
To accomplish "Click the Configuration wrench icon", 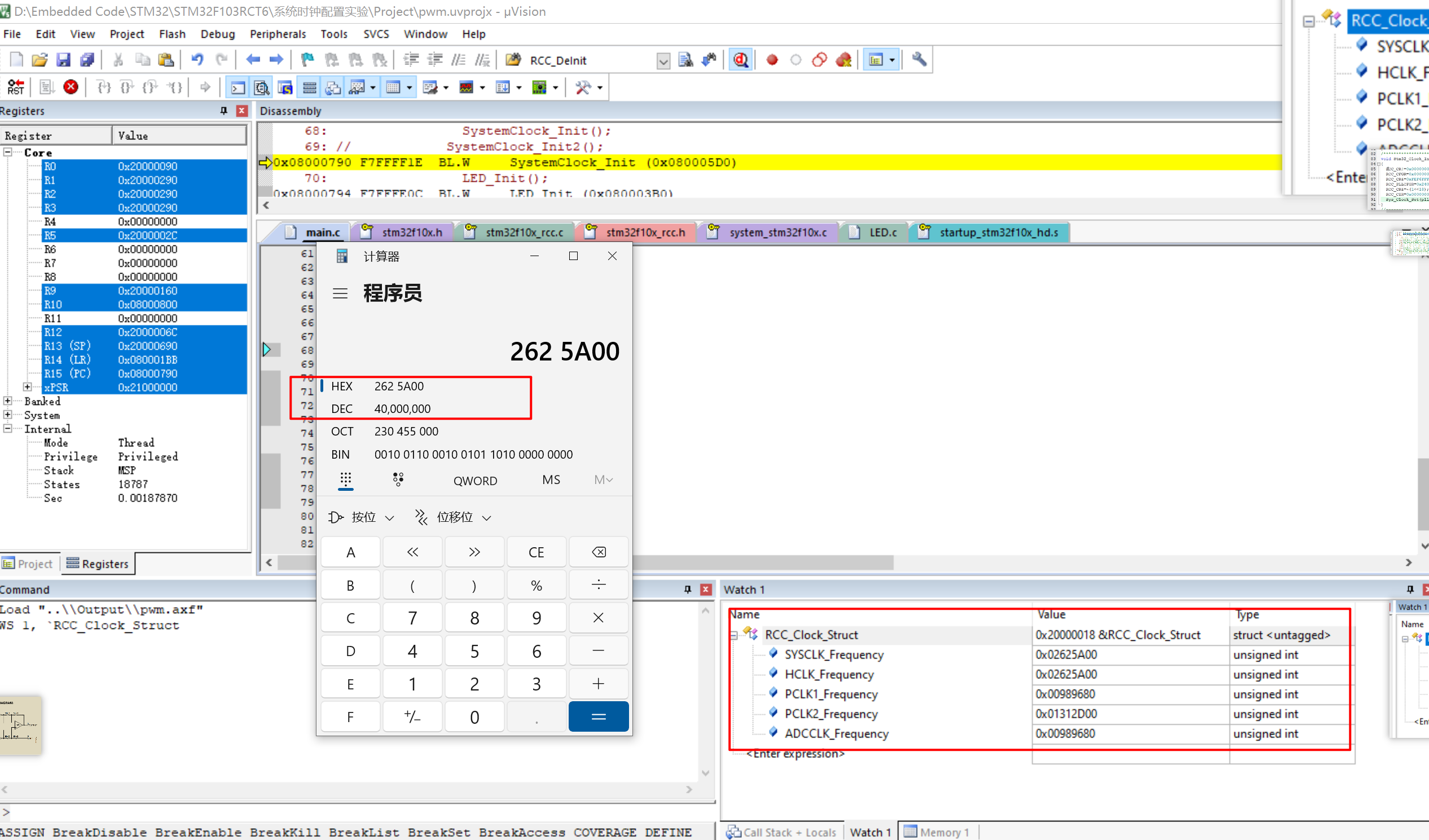I will tap(918, 60).
